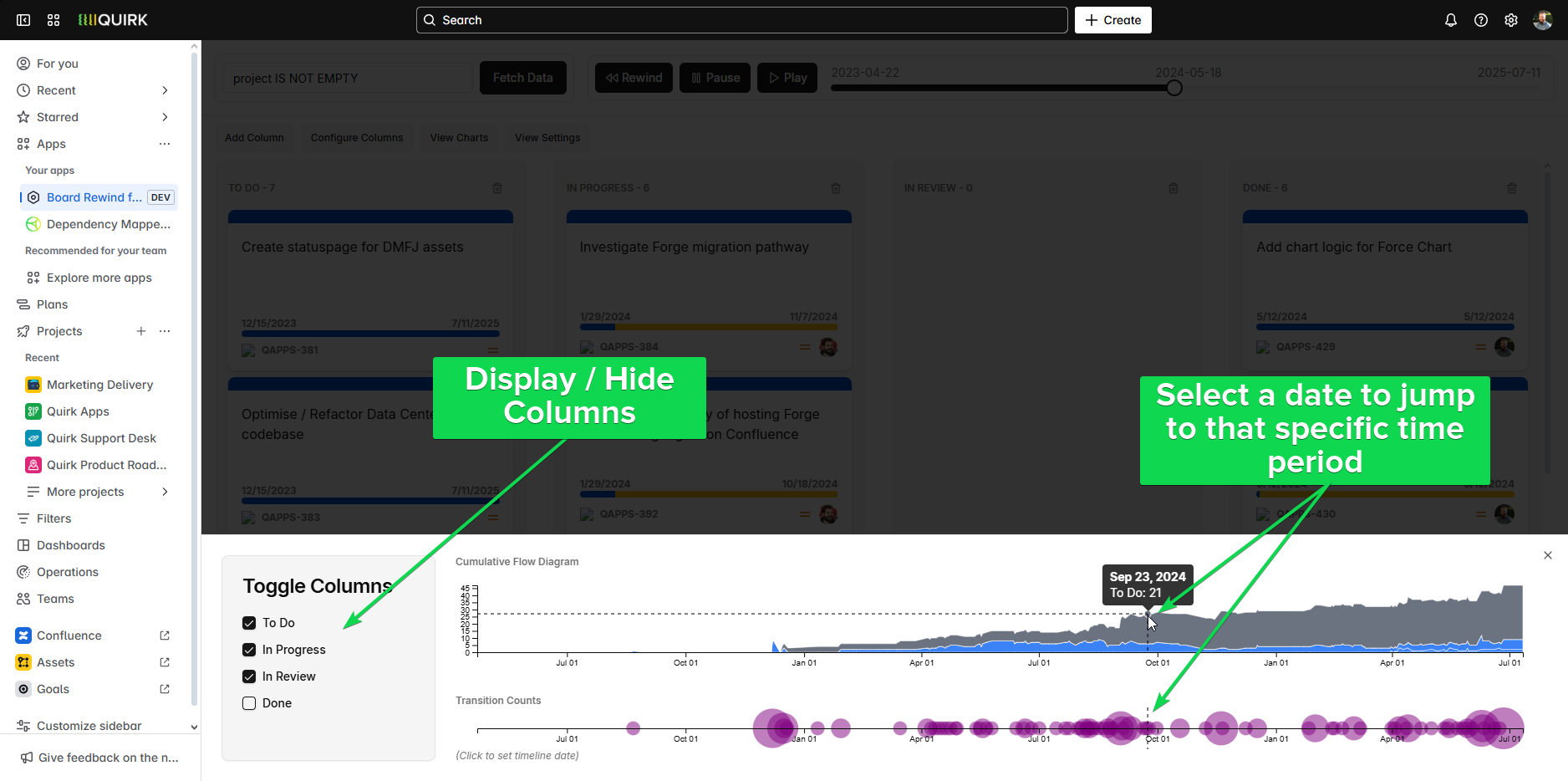Select Board Rewind app in sidebar
1568x781 pixels.
click(x=99, y=197)
